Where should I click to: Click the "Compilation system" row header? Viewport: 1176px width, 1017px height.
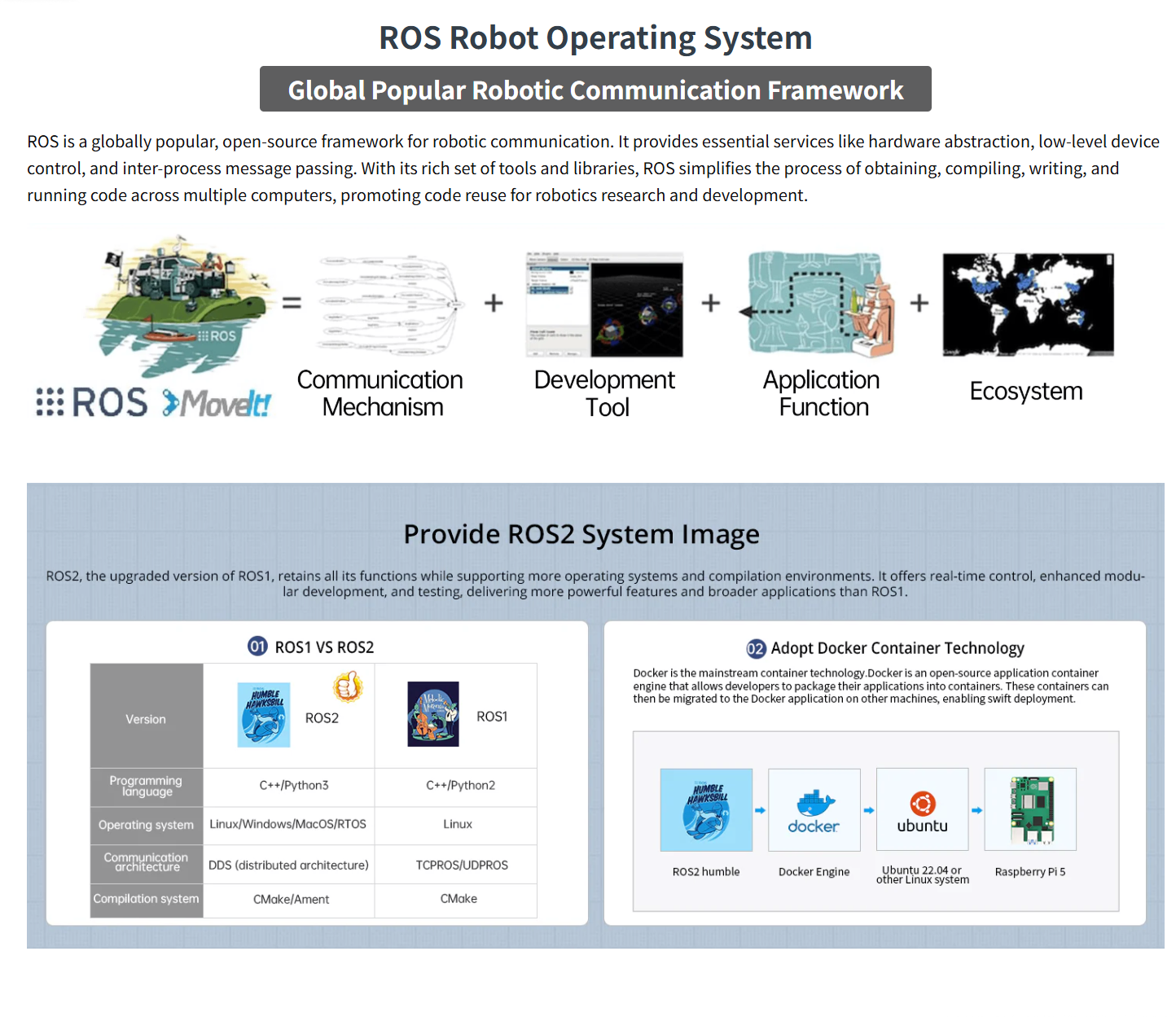pyautogui.click(x=147, y=899)
